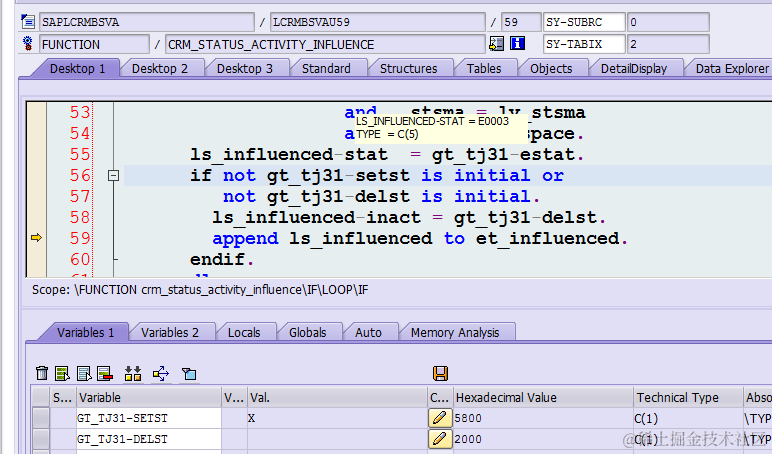Click the Variable column header
This screenshot has width=772, height=454.
149,397
